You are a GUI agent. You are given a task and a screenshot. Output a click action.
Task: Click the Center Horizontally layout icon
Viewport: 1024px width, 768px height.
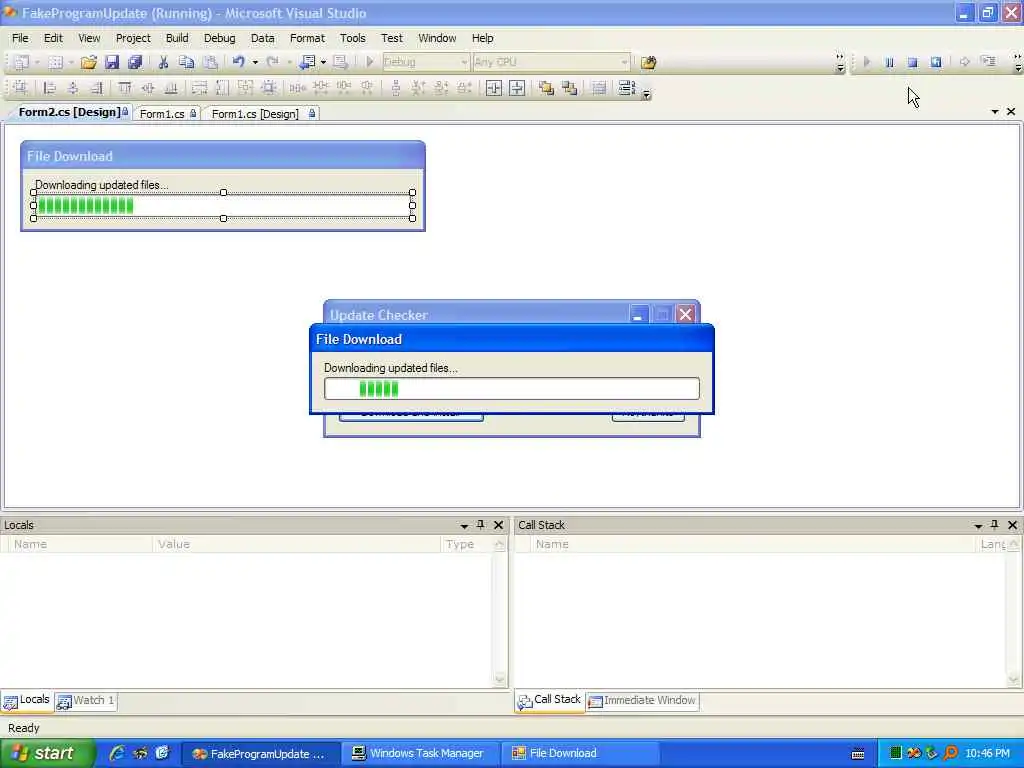494,88
